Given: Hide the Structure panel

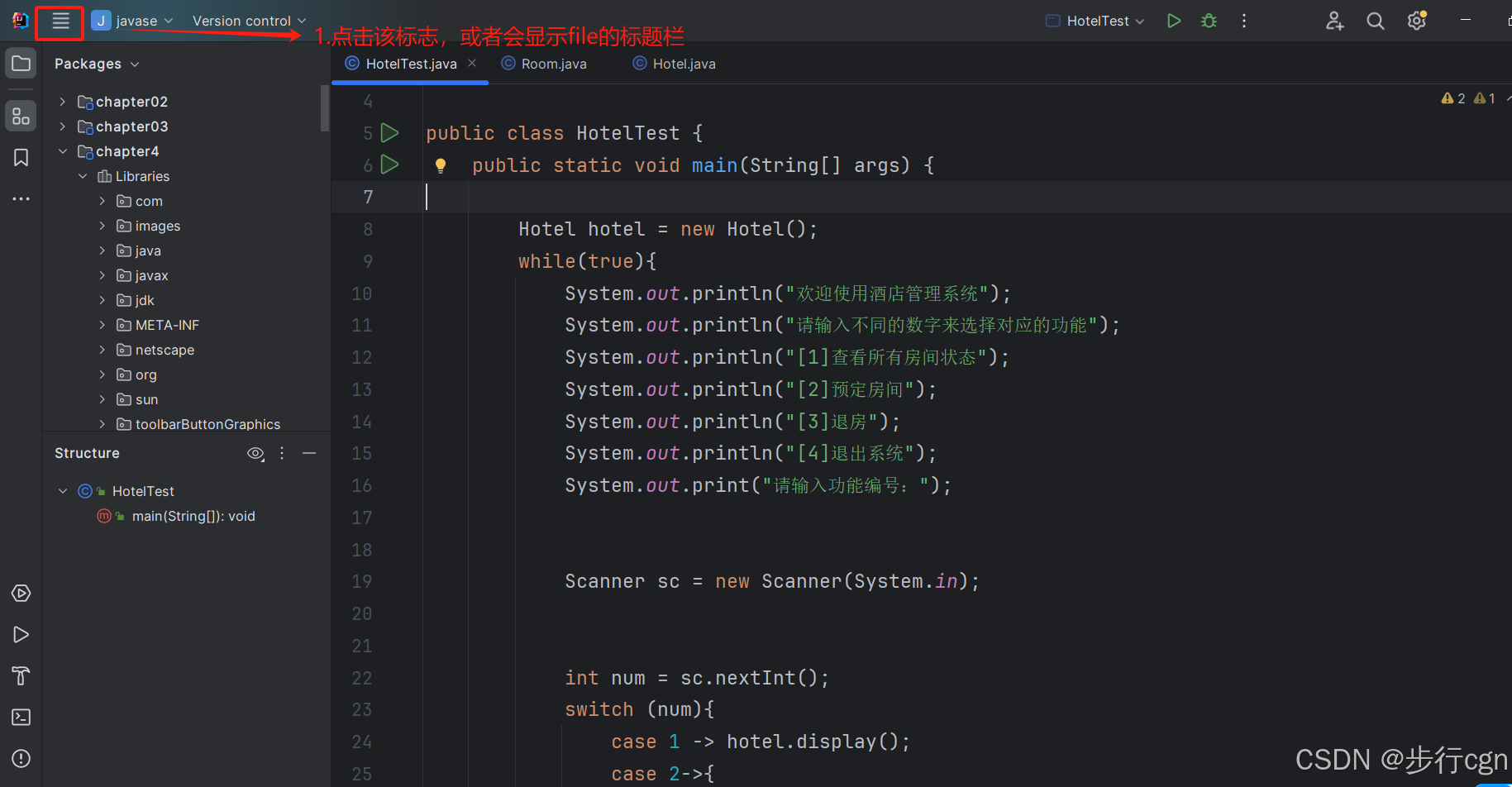Looking at the screenshot, I should point(309,453).
